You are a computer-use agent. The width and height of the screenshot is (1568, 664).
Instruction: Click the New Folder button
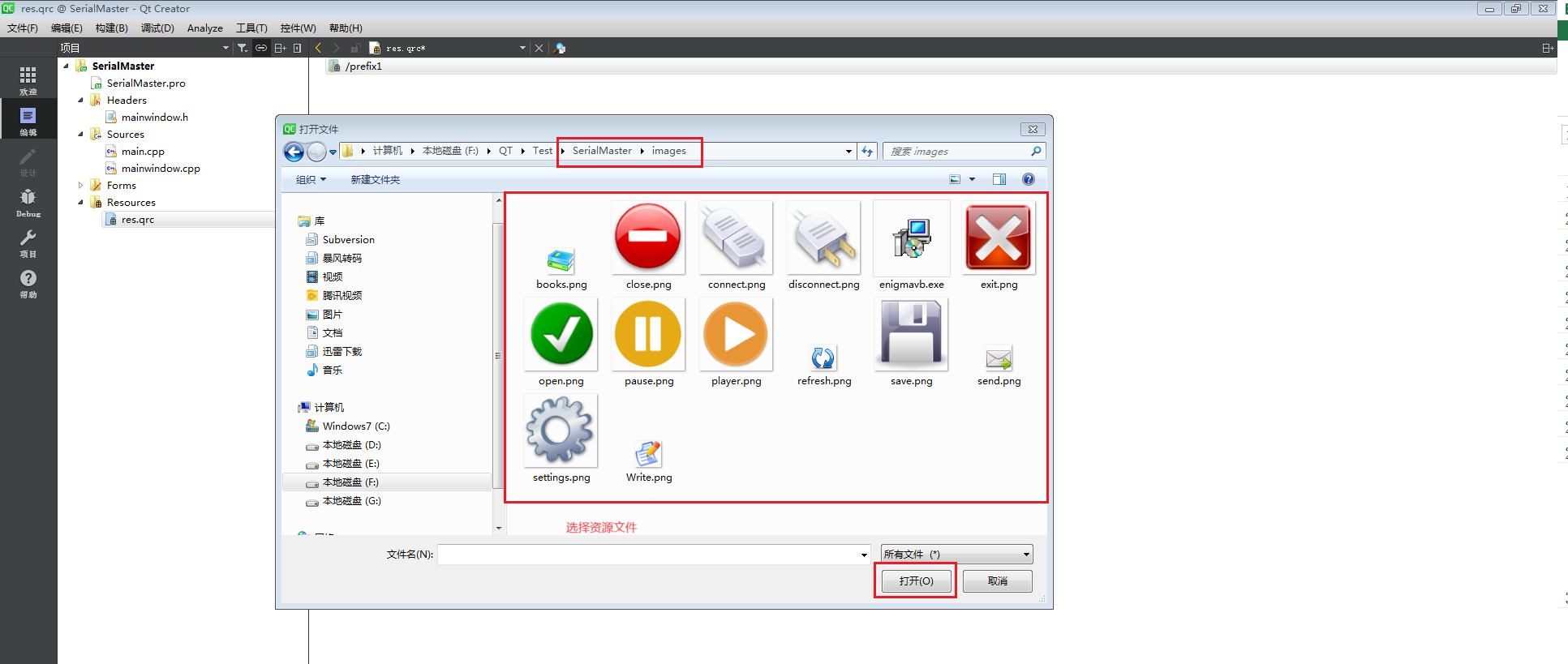[x=375, y=179]
